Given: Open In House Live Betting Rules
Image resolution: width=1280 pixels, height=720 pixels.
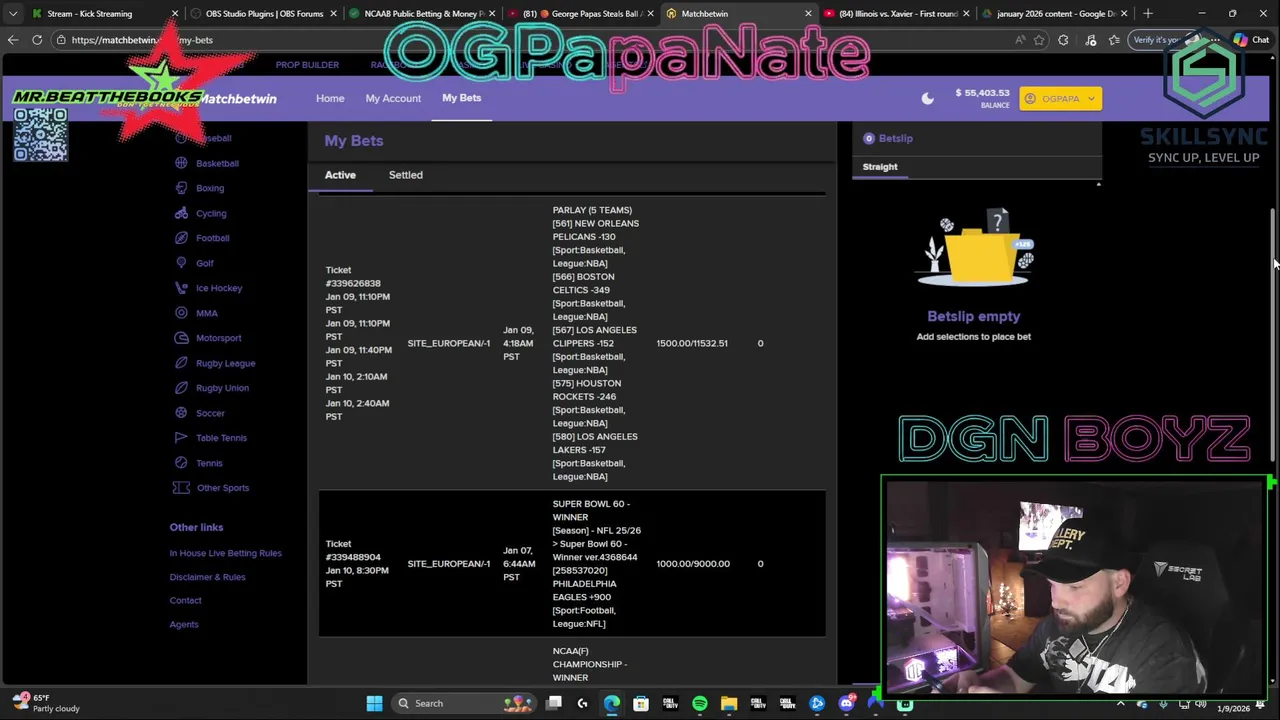Looking at the screenshot, I should point(225,553).
